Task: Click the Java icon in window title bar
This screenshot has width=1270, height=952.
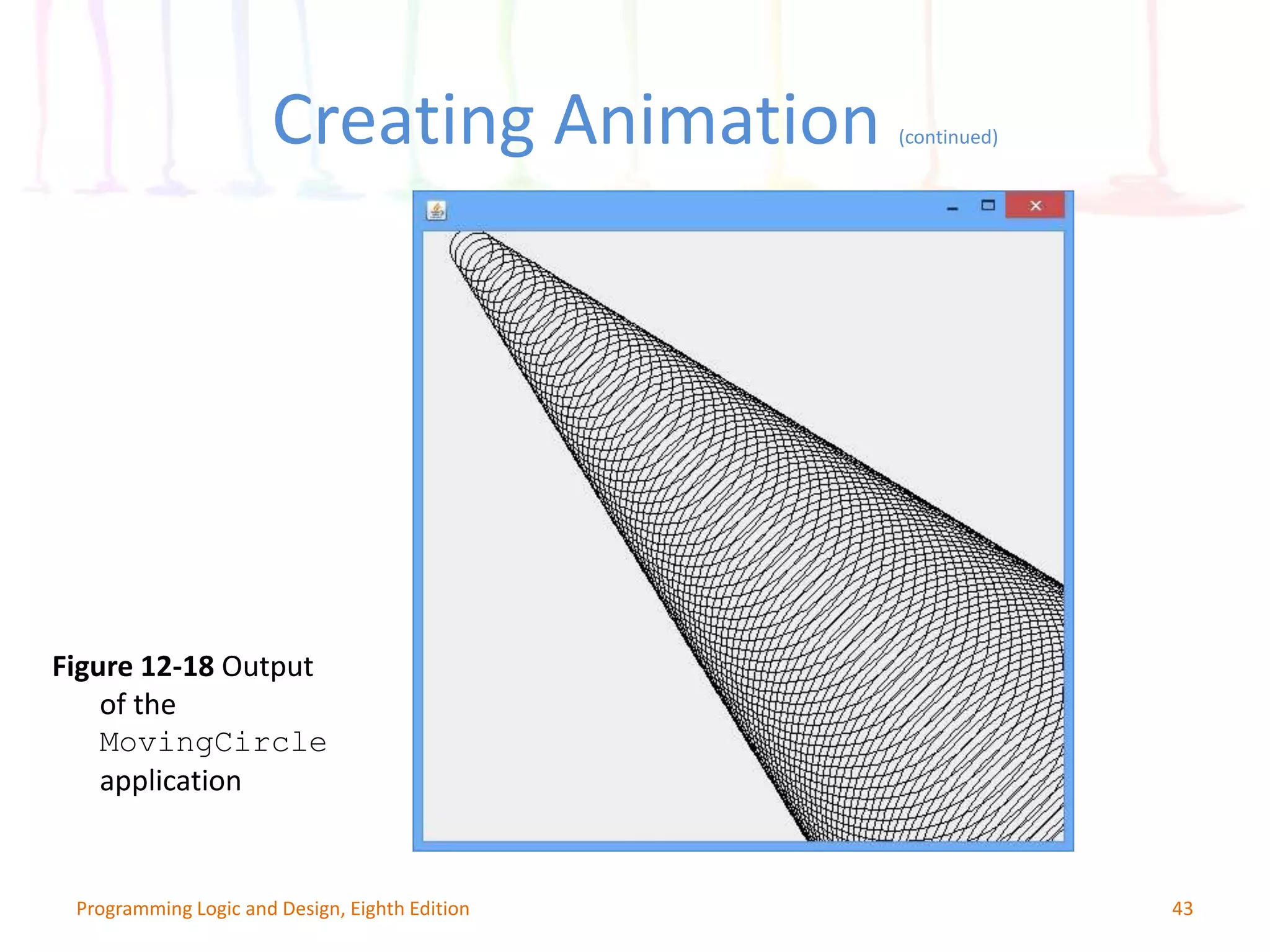Action: (x=436, y=211)
